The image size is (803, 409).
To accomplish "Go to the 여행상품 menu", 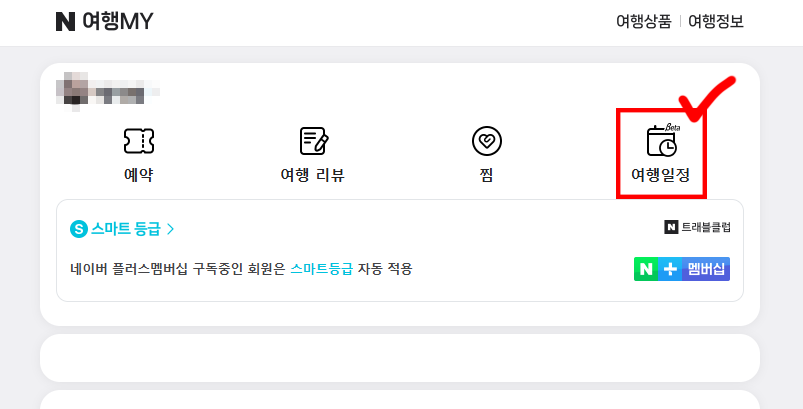I will pyautogui.click(x=643, y=22).
